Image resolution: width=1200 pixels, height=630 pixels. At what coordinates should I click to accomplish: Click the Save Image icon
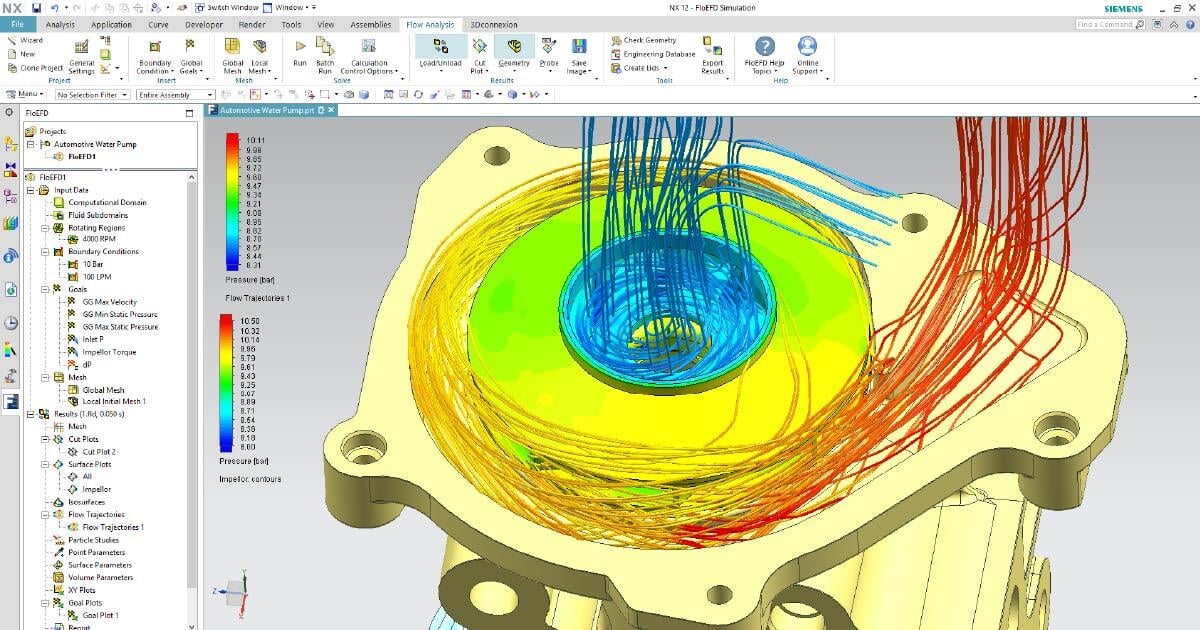tap(578, 47)
